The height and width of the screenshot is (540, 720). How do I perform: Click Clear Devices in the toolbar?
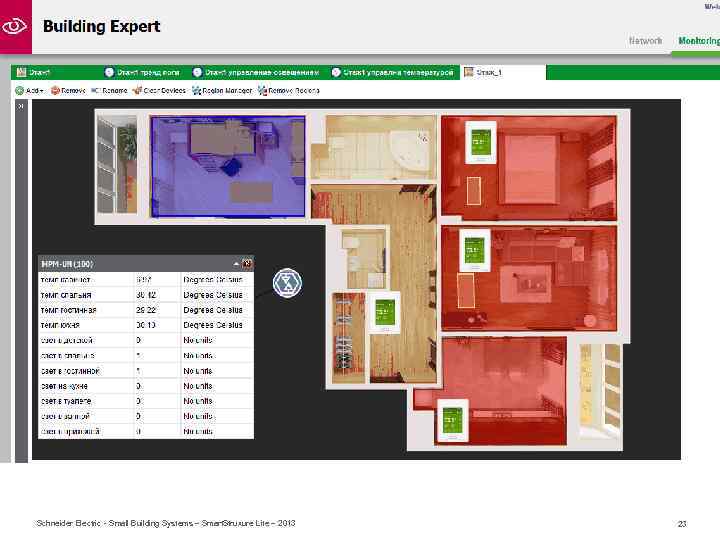(159, 90)
